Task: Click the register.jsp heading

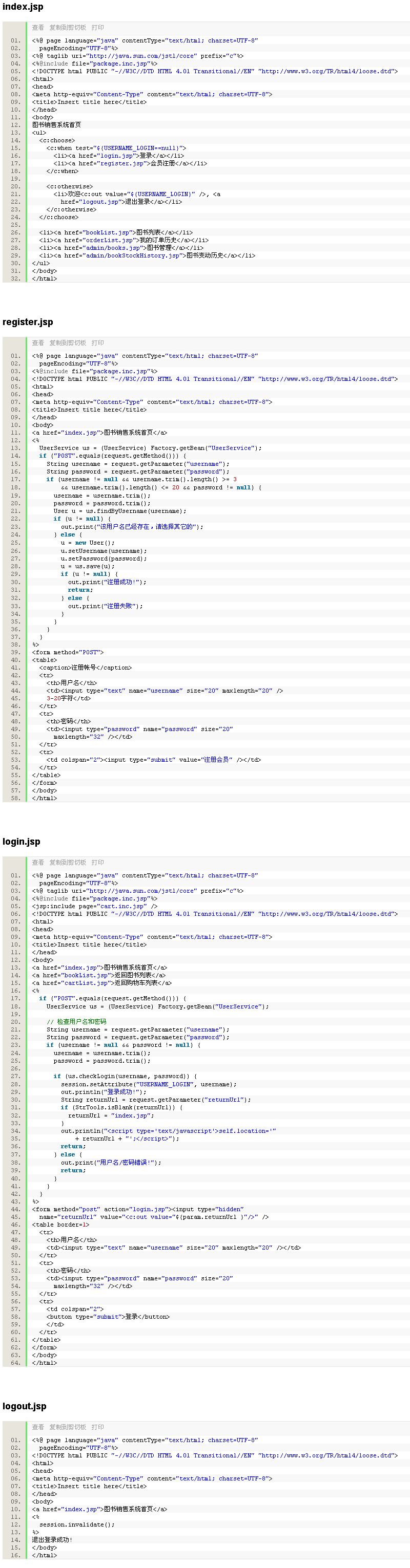Action: click(x=27, y=321)
